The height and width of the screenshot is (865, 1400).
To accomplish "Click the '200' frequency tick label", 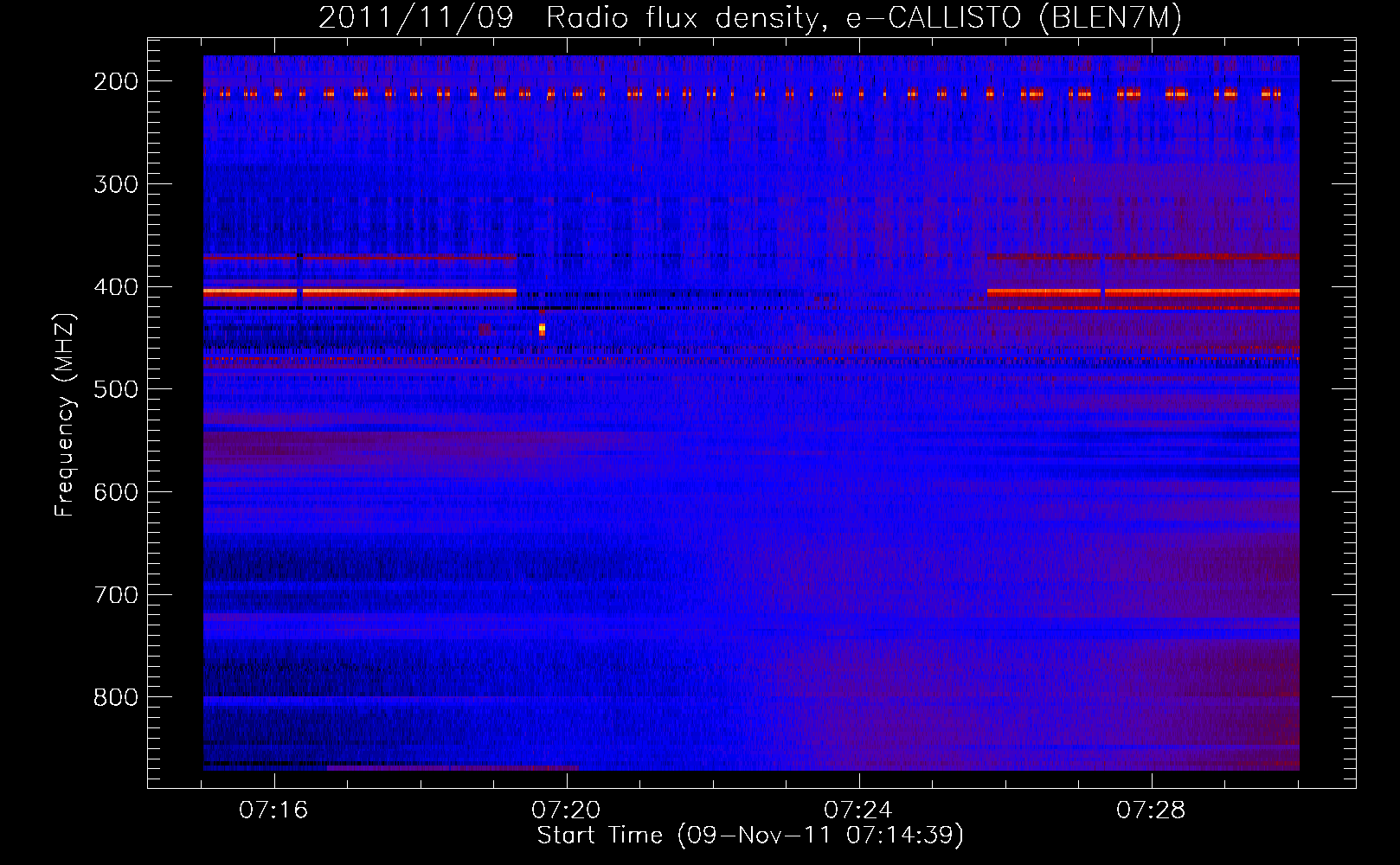I will (116, 81).
